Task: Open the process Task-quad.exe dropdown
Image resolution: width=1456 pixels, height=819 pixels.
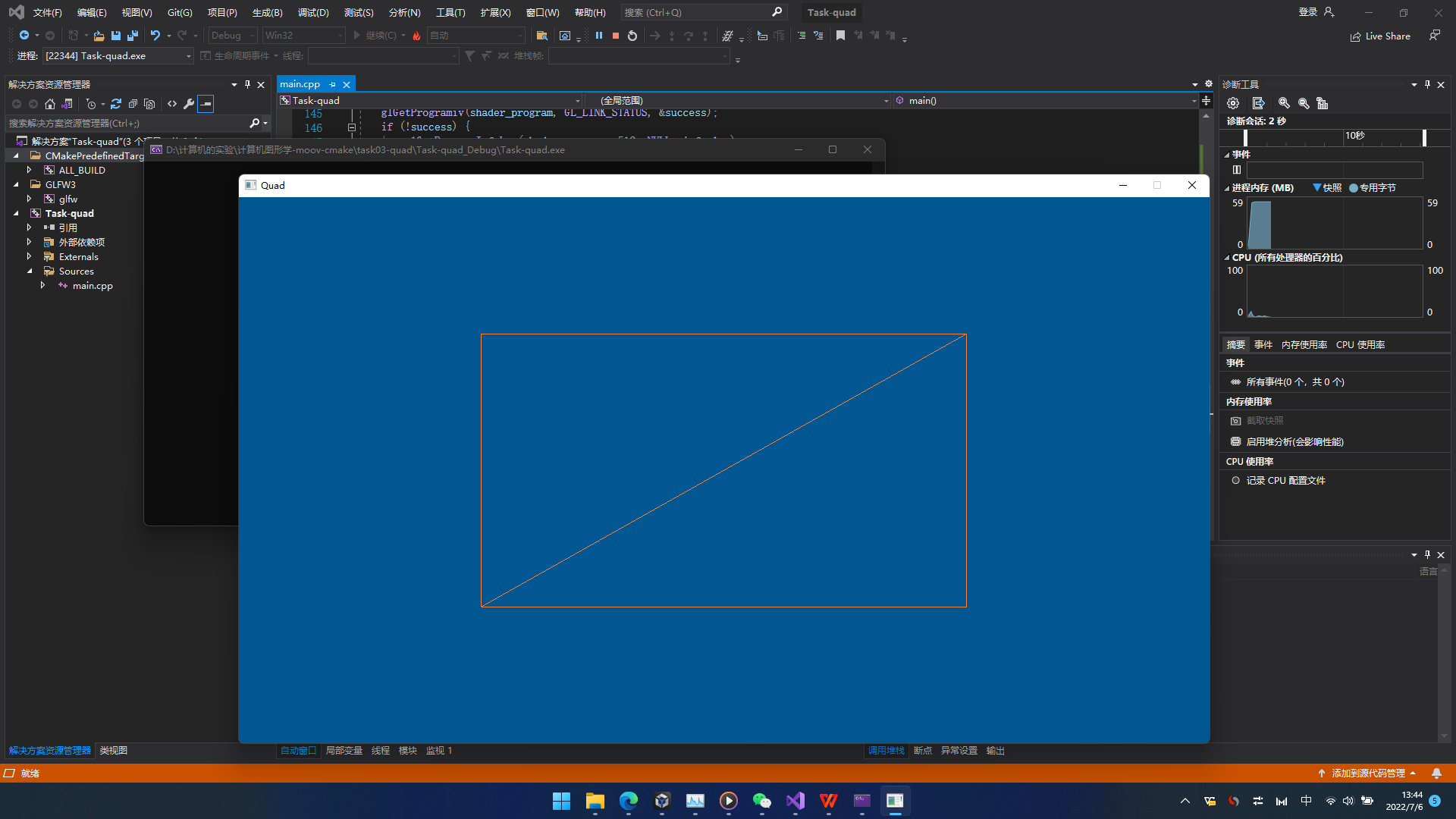Action: [188, 56]
